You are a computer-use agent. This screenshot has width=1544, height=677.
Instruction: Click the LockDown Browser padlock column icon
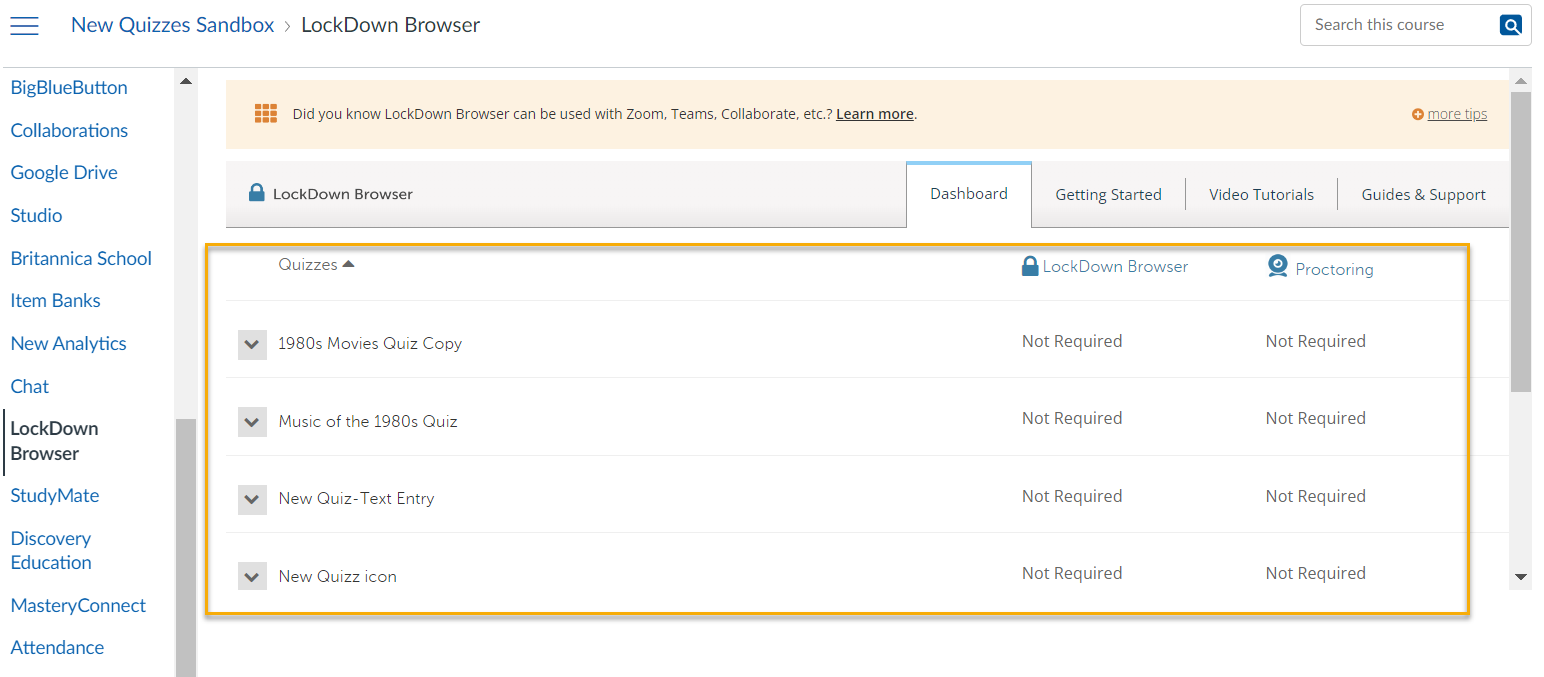(1030, 266)
